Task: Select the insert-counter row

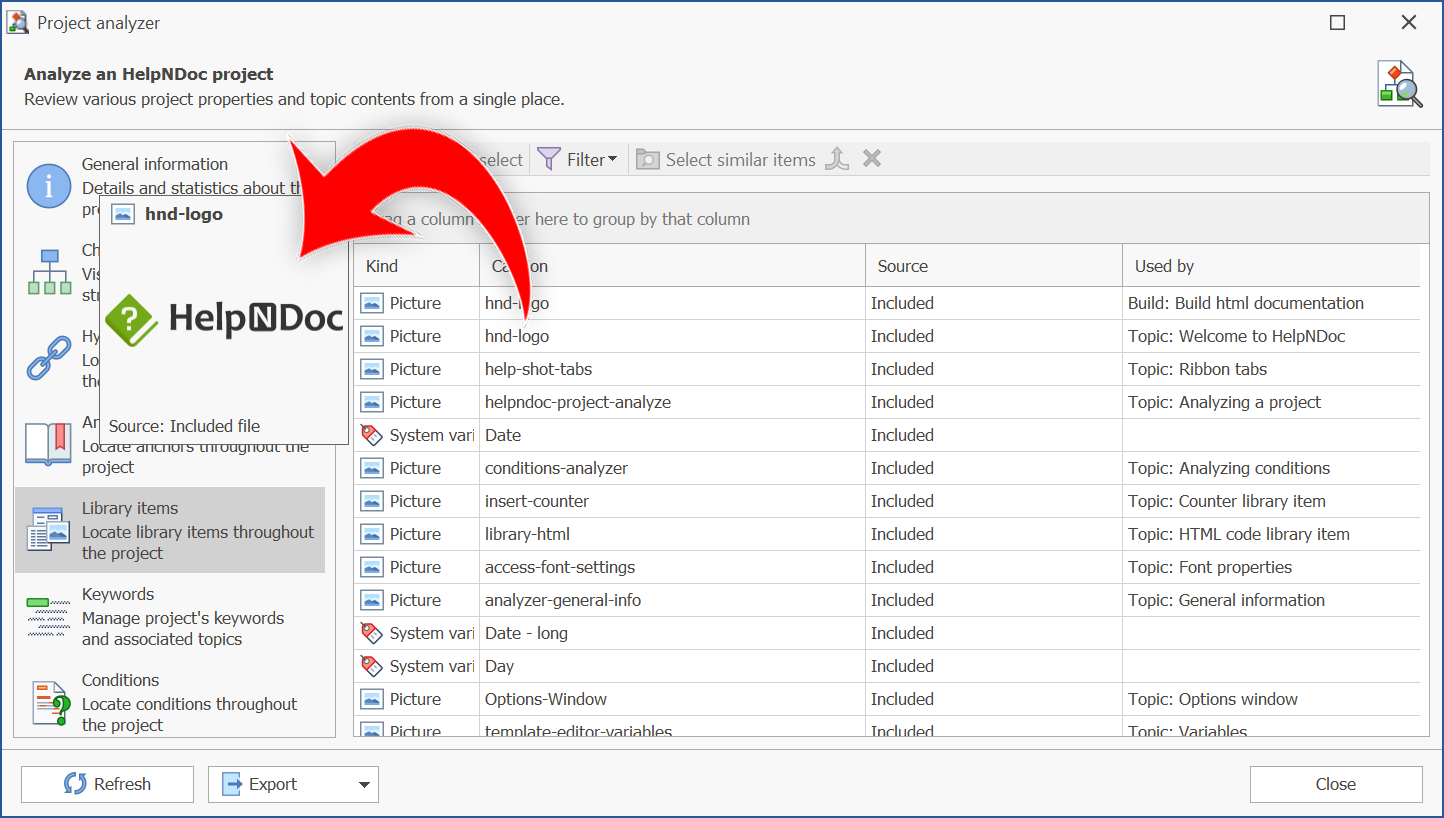Action: pos(887,501)
